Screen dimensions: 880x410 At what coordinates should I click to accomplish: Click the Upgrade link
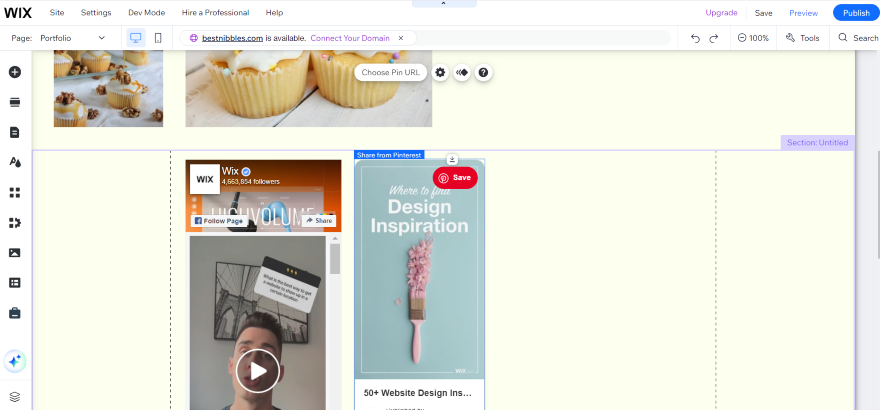pyautogui.click(x=721, y=12)
